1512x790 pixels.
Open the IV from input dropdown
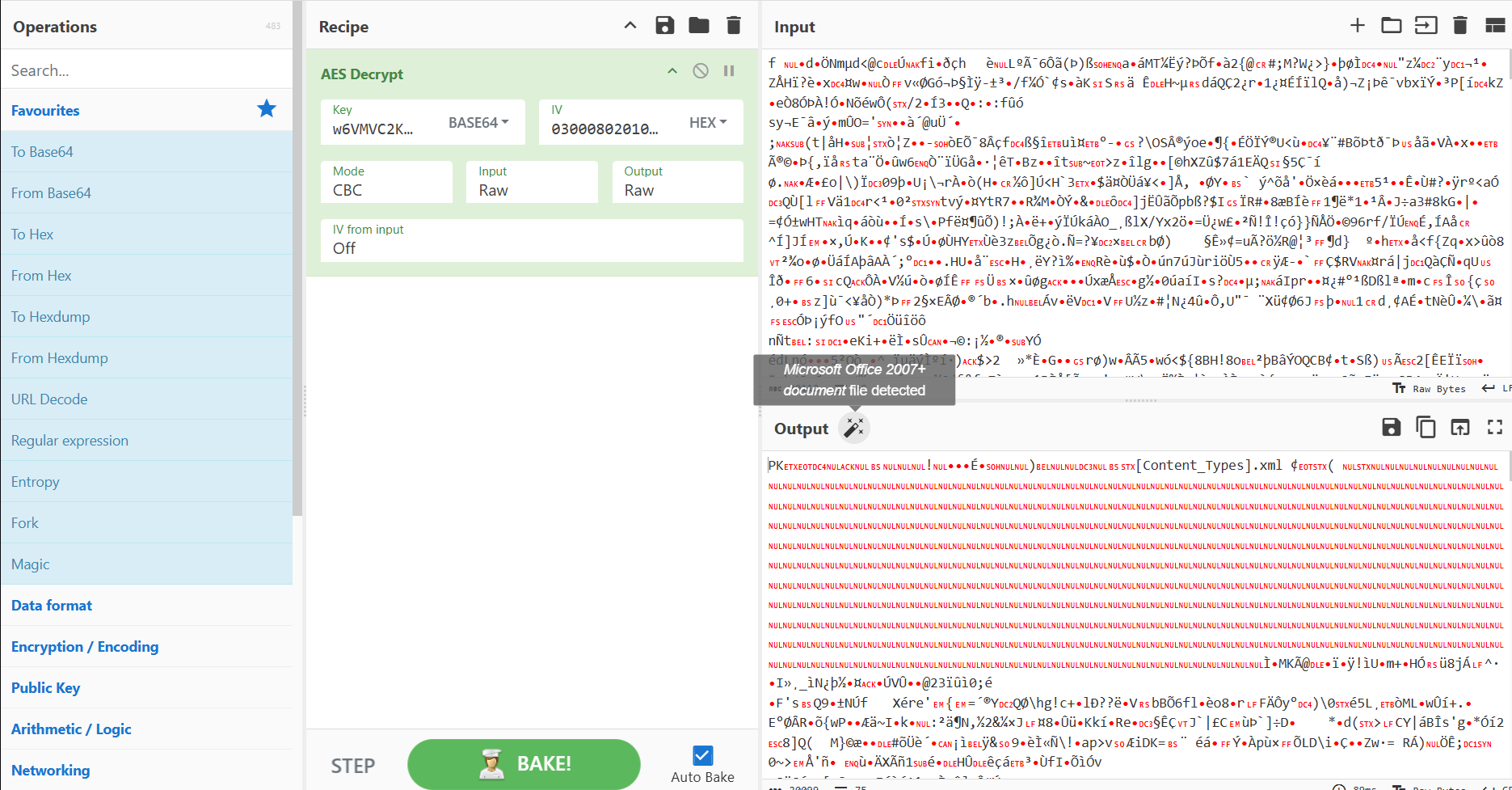(x=532, y=240)
